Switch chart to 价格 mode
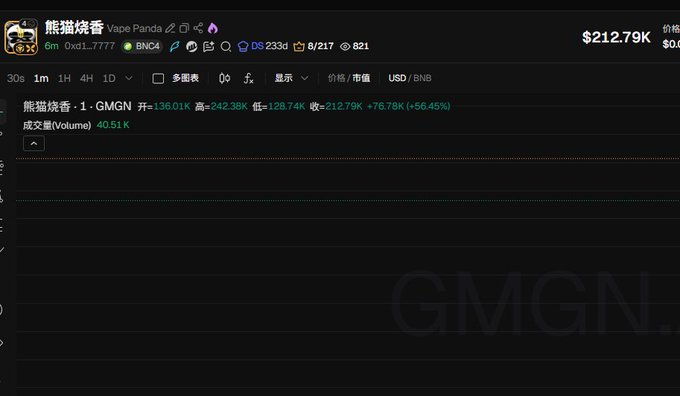Screen dimensions: 680x396 coord(337,78)
